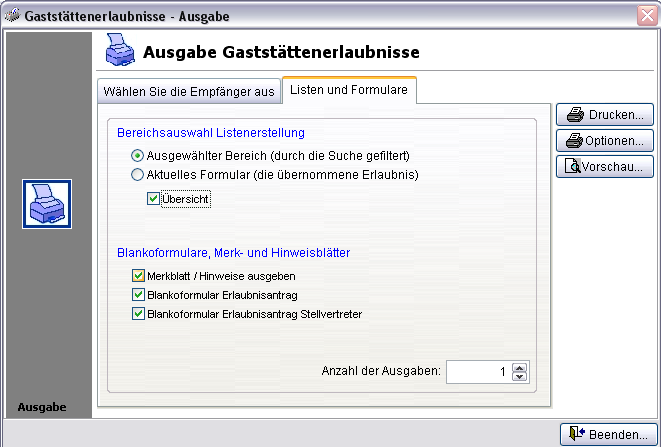
Task: Click the application icon in the title bar
Action: pos(12,15)
